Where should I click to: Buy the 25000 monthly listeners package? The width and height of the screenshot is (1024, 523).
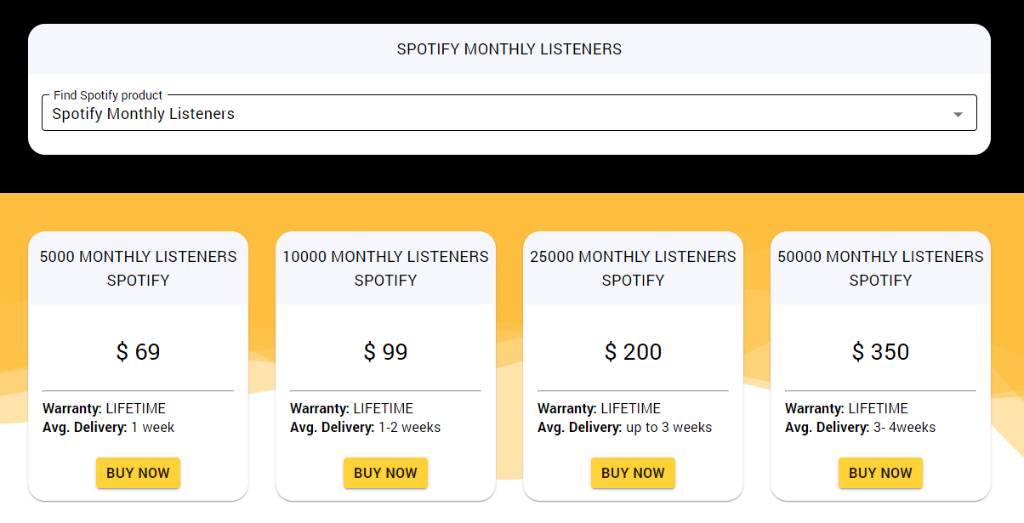tap(633, 473)
